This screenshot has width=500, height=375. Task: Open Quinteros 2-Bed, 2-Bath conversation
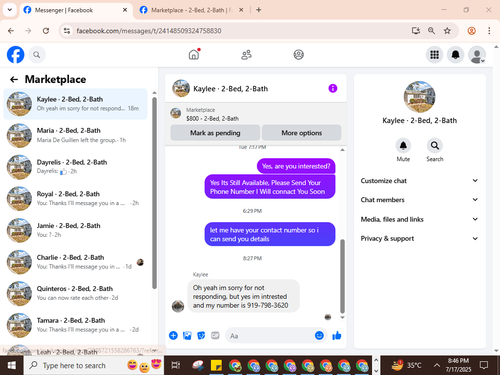(75, 293)
